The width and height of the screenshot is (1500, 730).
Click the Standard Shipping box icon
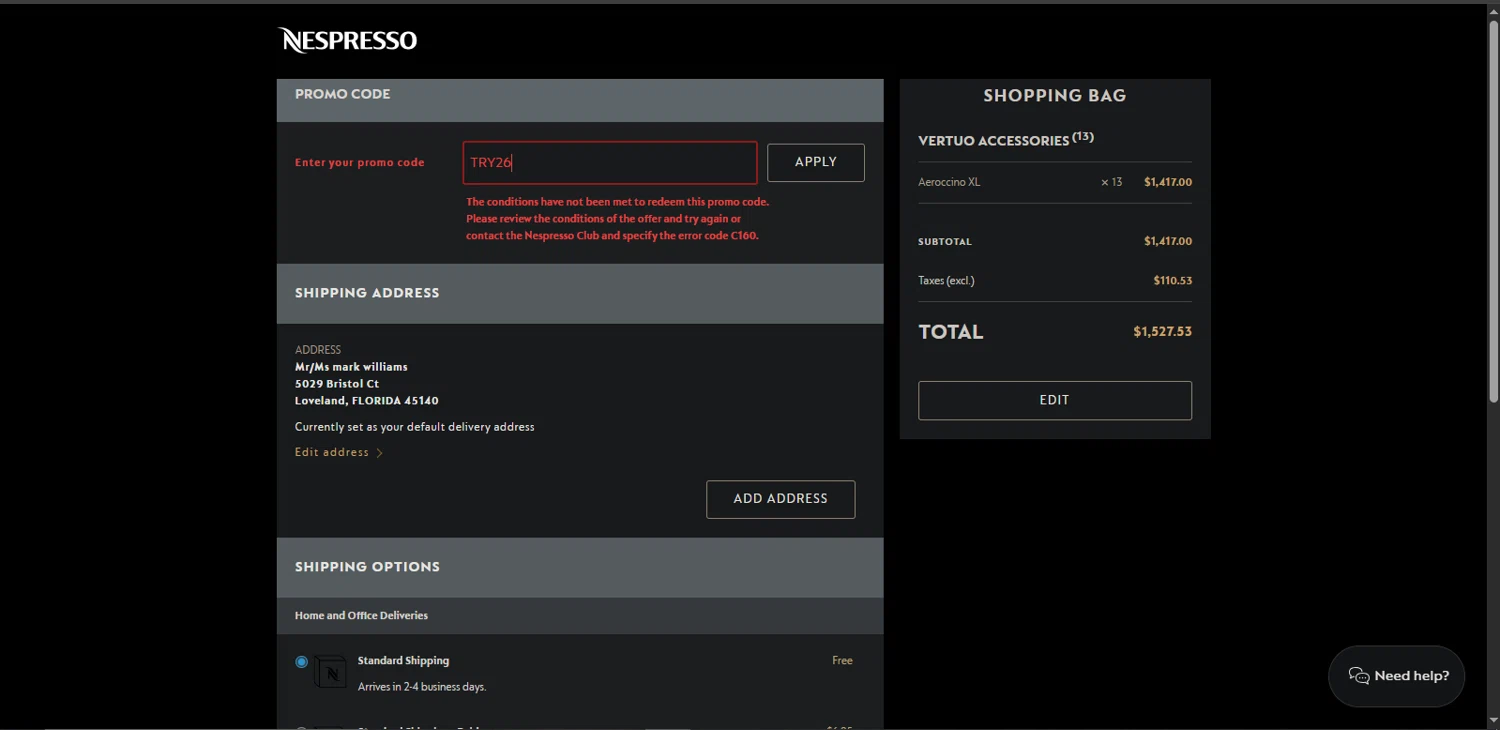(331, 671)
